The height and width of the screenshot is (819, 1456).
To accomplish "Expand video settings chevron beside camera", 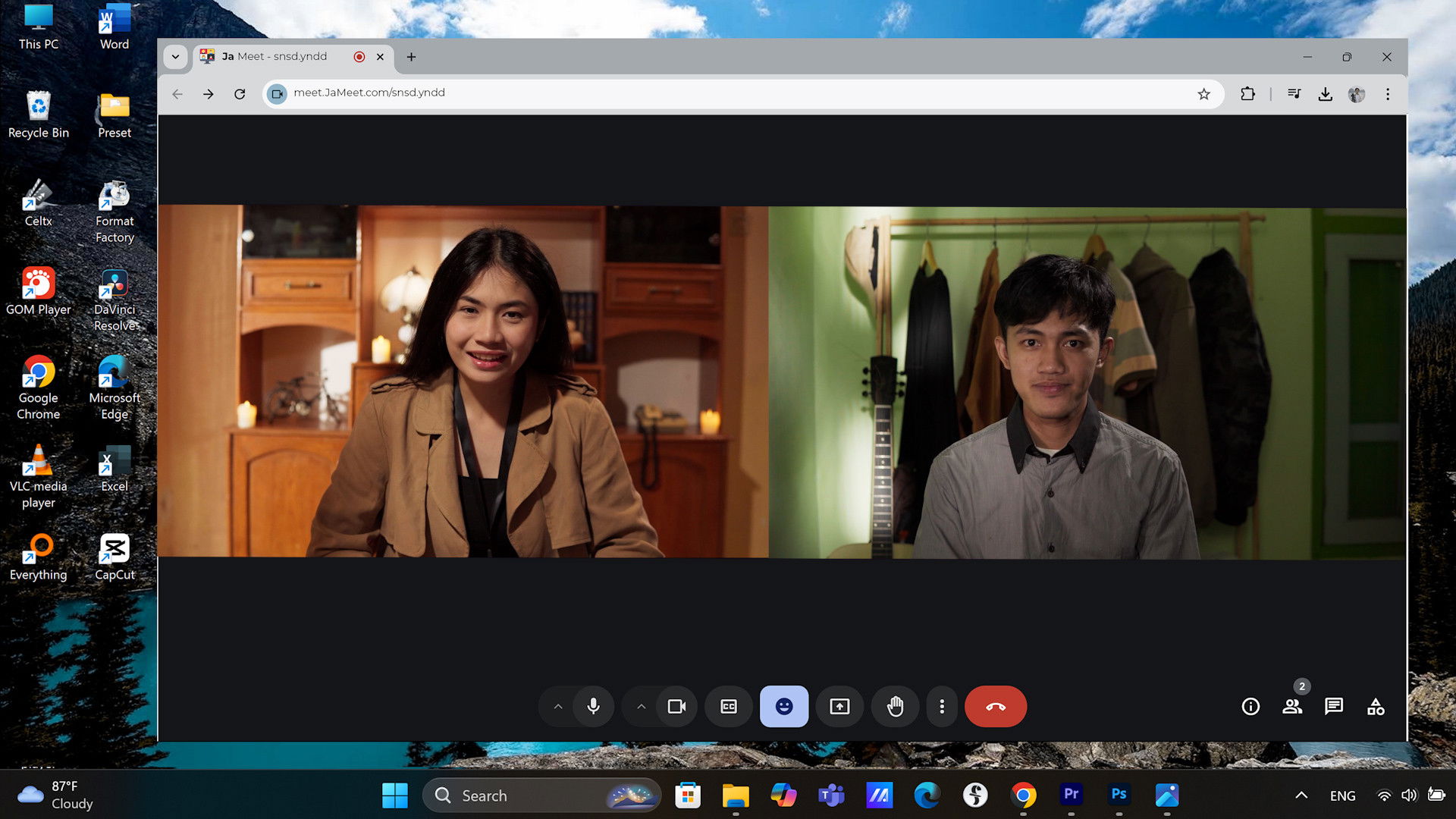I will 642,706.
